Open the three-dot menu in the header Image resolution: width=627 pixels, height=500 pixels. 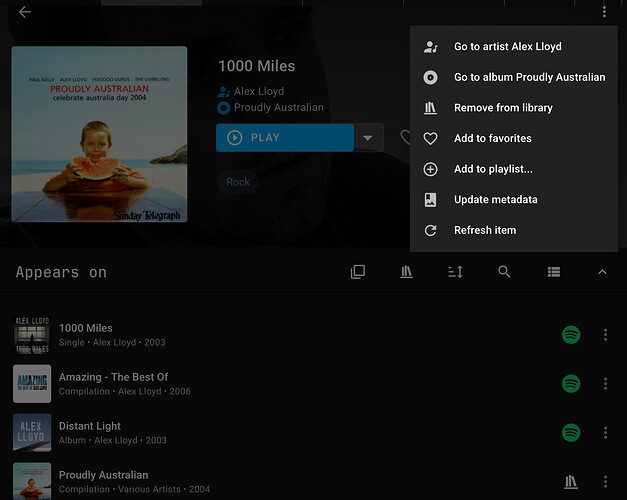click(x=604, y=12)
